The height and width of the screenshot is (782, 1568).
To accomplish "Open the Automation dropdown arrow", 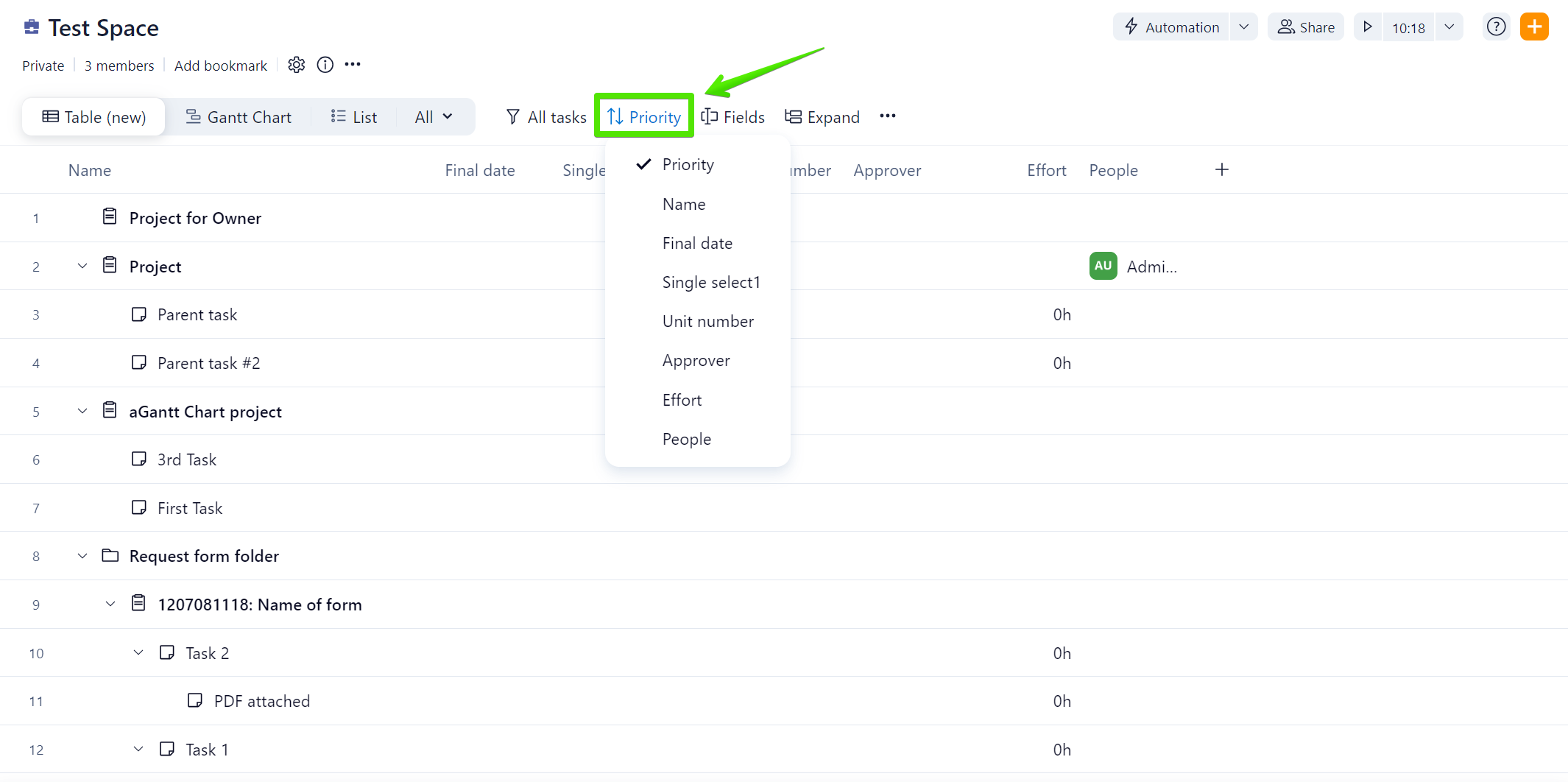I will click(1243, 27).
